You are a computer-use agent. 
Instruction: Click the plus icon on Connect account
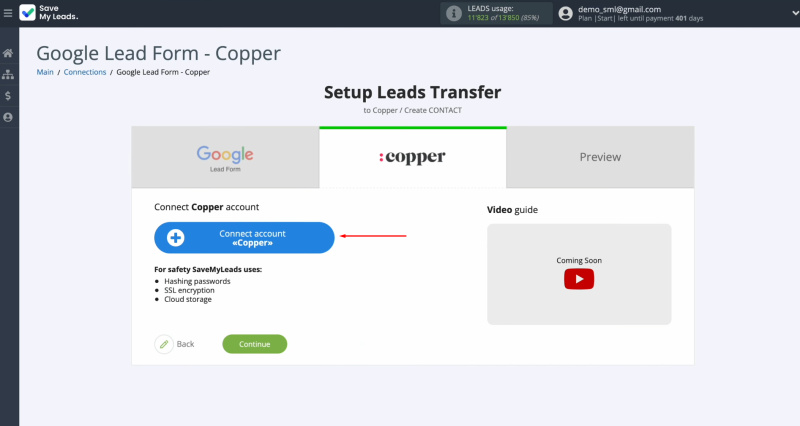[x=176, y=238]
